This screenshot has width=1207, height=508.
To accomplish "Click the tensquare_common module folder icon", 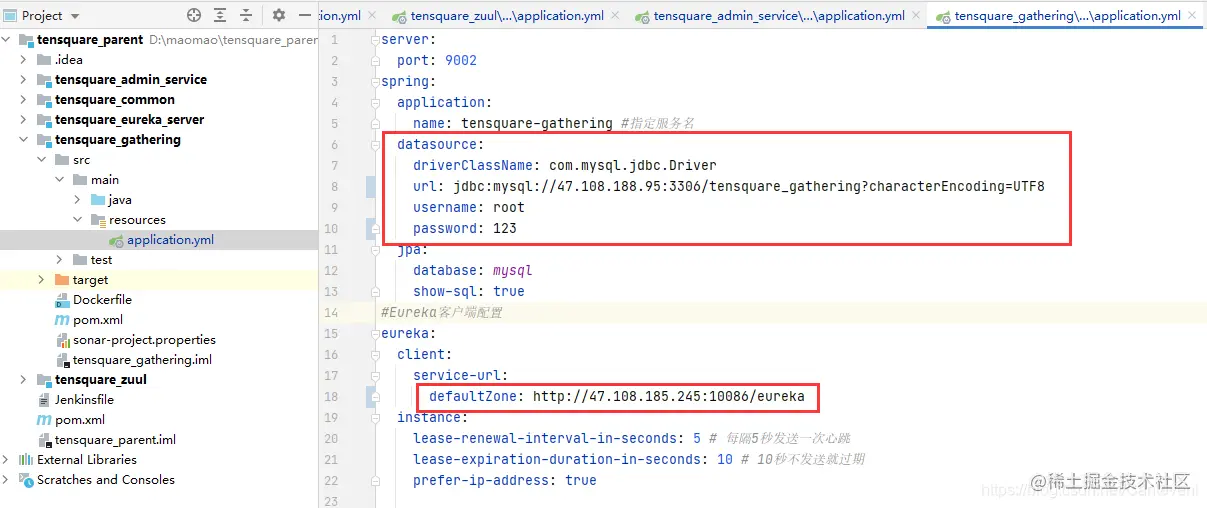I will [x=44, y=100].
